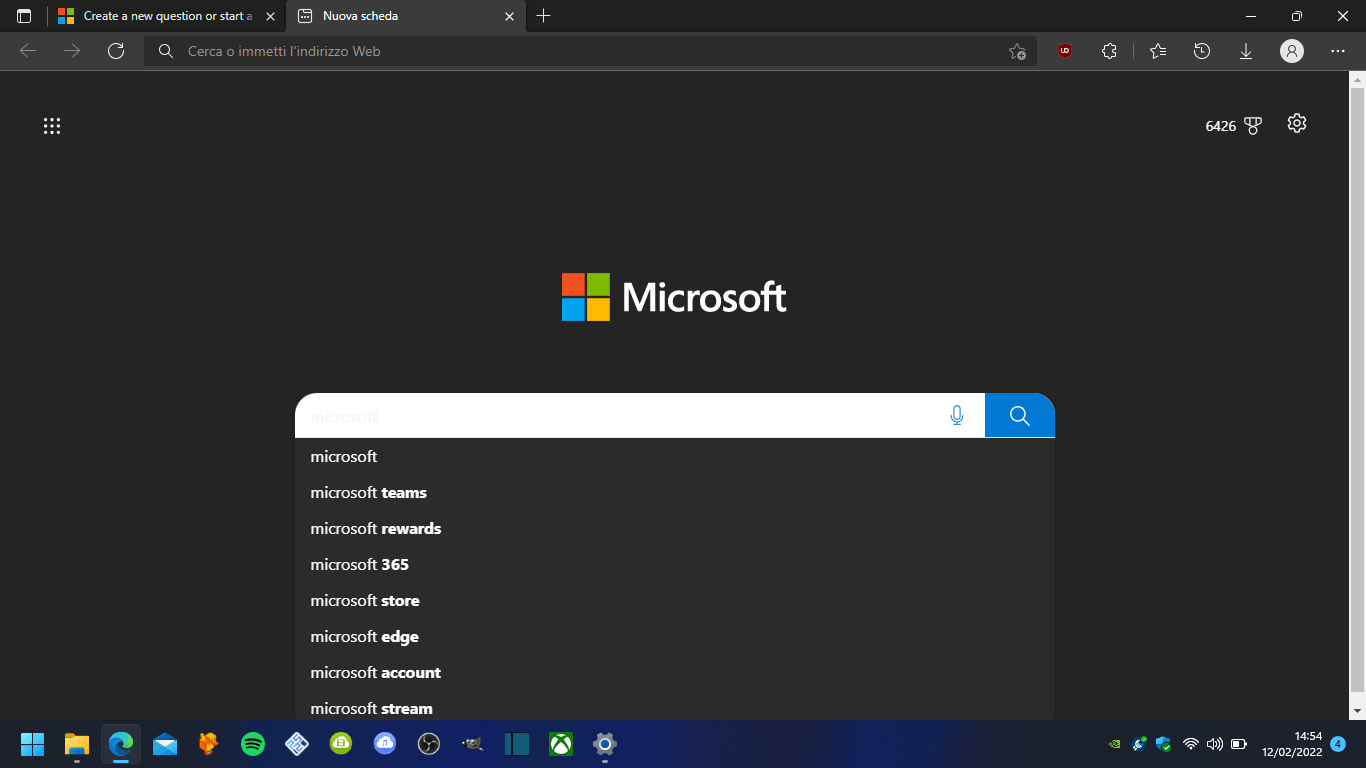Click the blue search magnifier button
The image size is (1366, 768).
click(x=1020, y=416)
